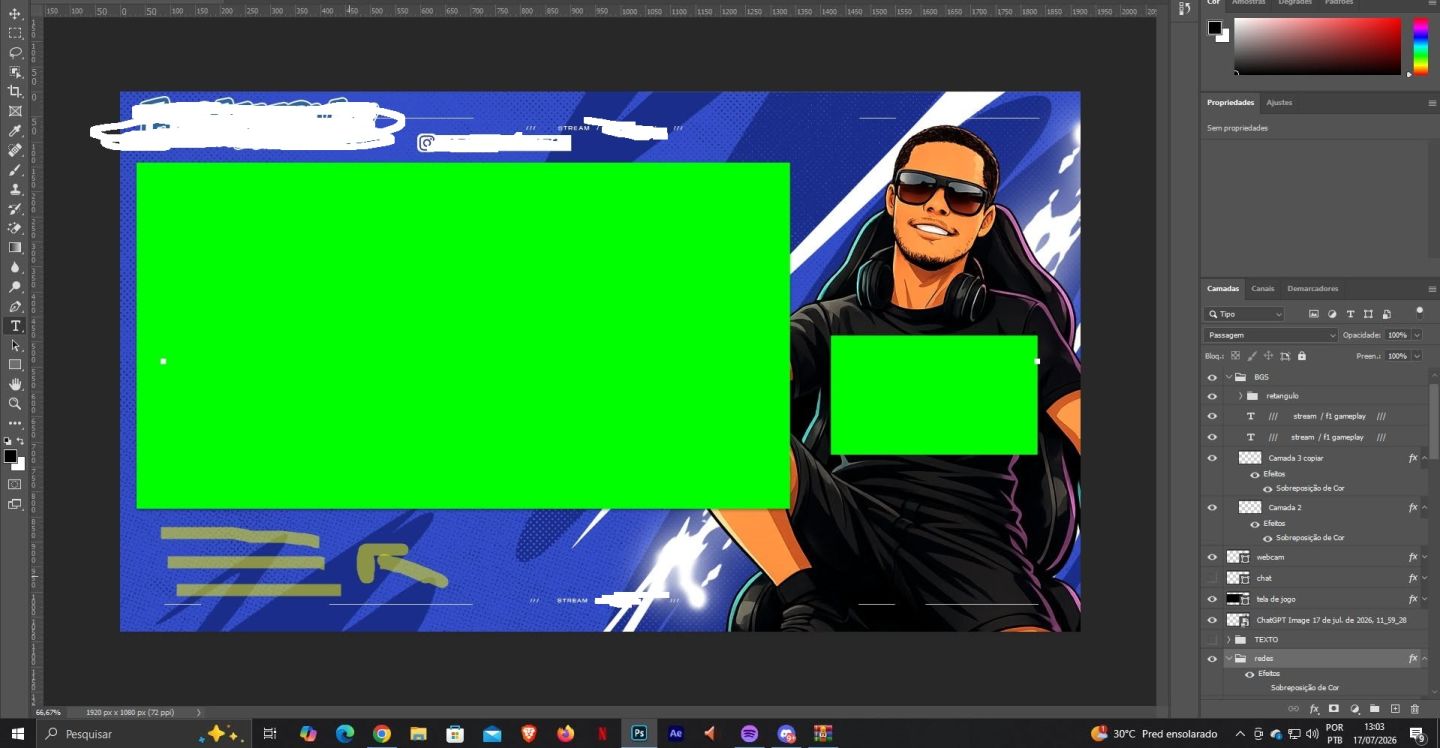Click the rainbow hue slider in Color panel
1440x748 pixels.
click(1420, 46)
